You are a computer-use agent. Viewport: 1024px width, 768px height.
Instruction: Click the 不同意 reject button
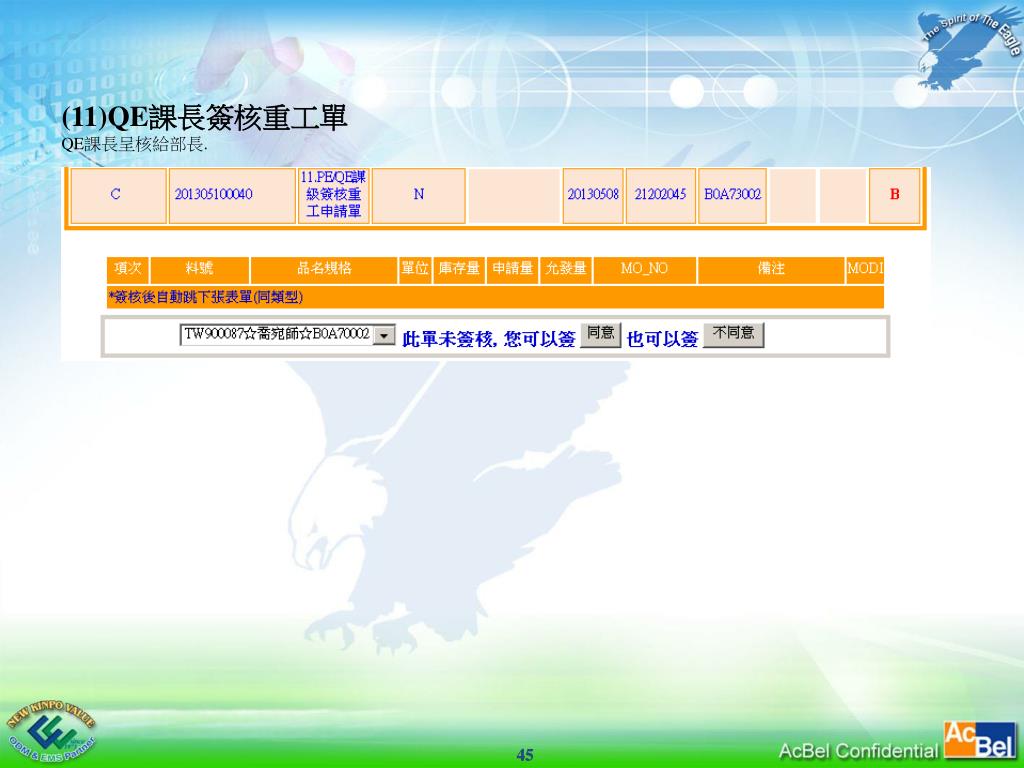(733, 334)
